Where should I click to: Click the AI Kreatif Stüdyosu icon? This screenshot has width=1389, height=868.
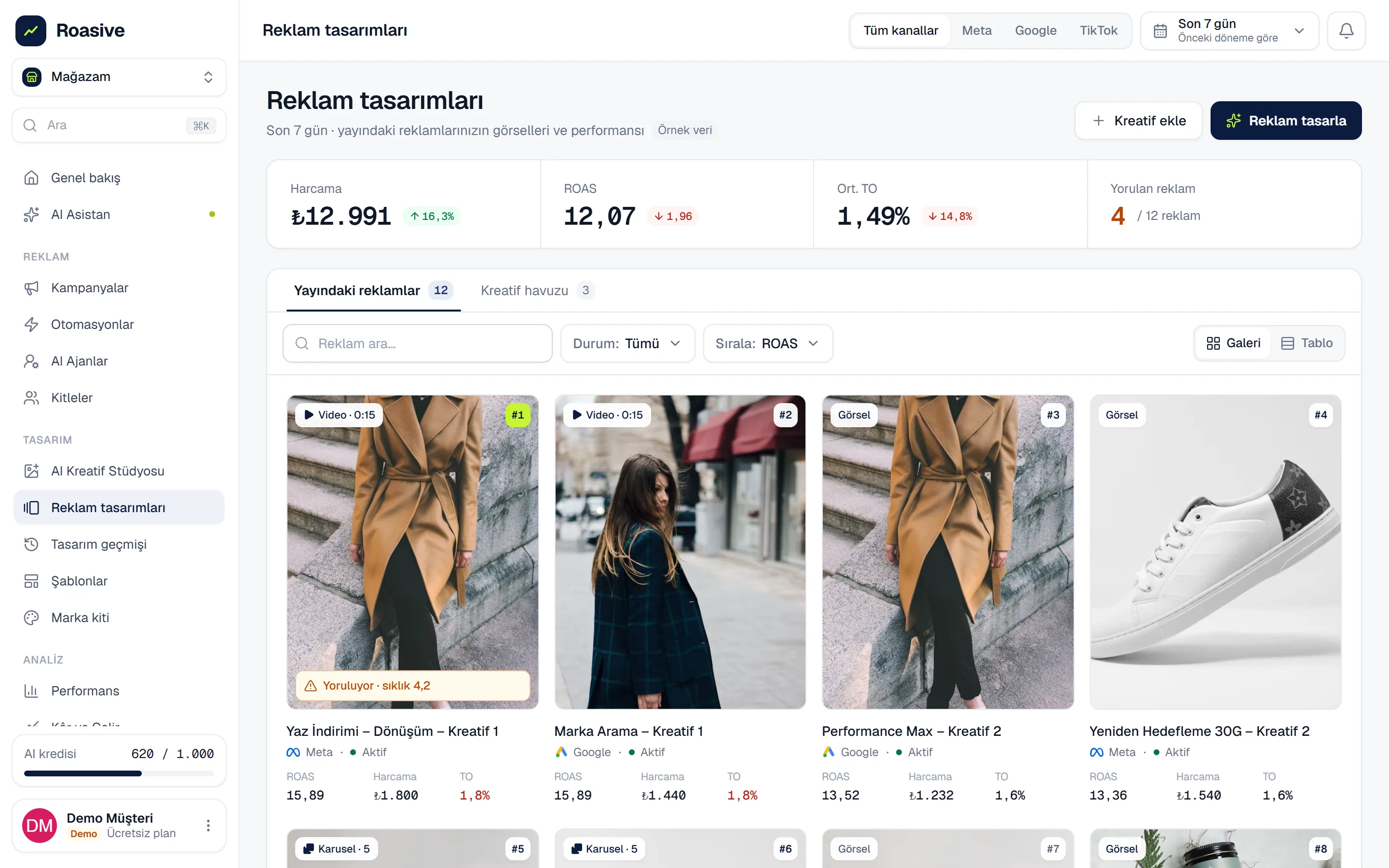[x=31, y=471]
